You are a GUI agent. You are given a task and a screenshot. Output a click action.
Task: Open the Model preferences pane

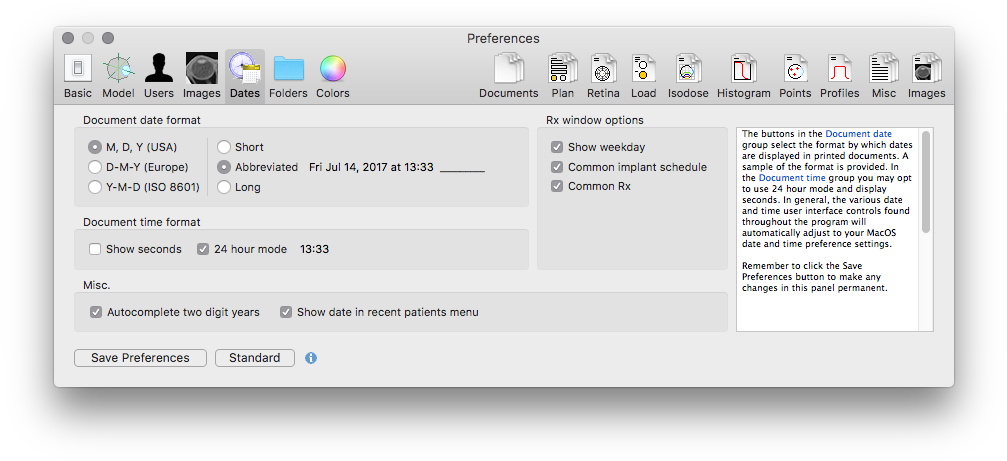pyautogui.click(x=119, y=76)
